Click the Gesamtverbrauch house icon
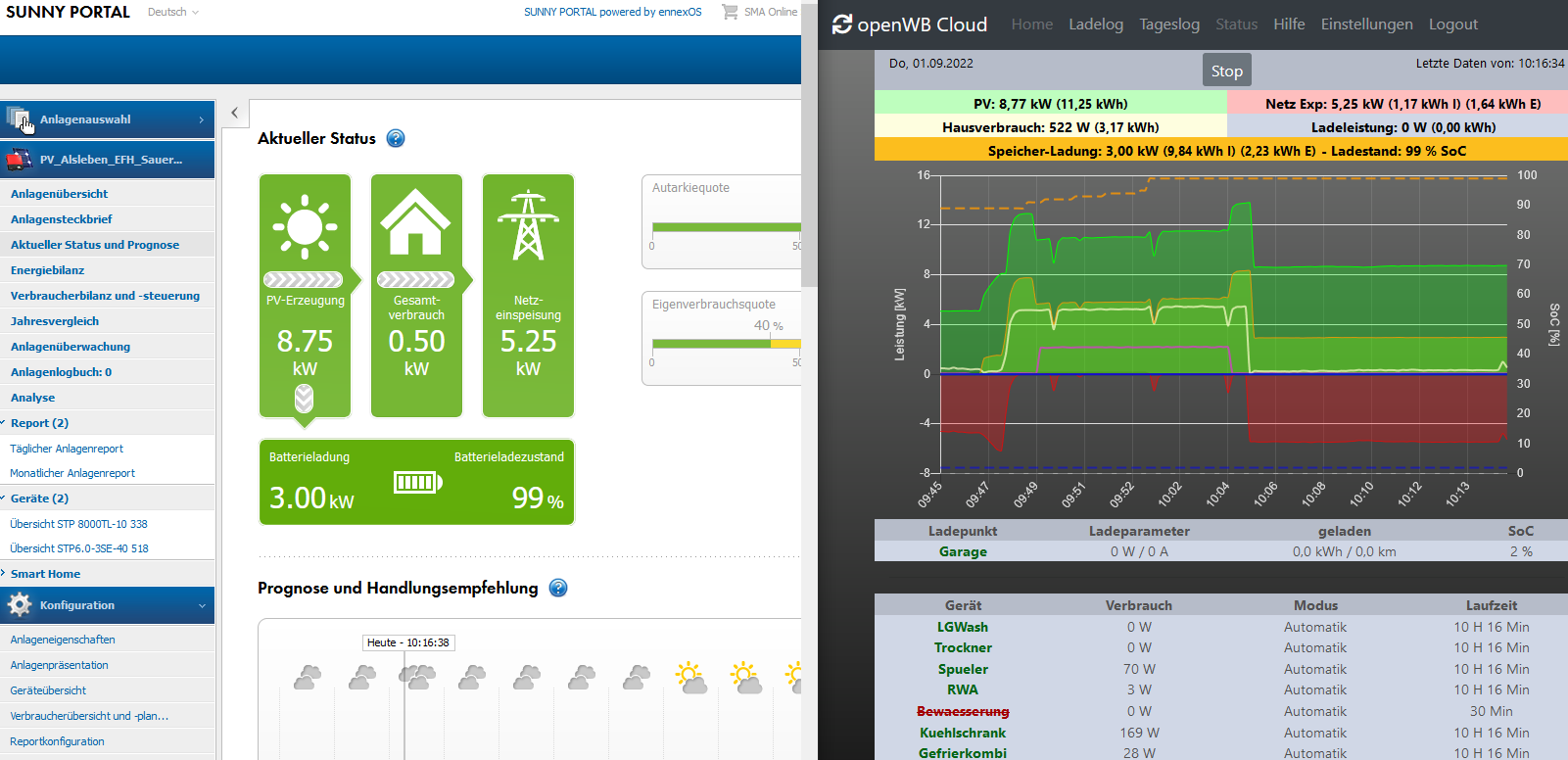Image resolution: width=1568 pixels, height=760 pixels. tap(416, 223)
